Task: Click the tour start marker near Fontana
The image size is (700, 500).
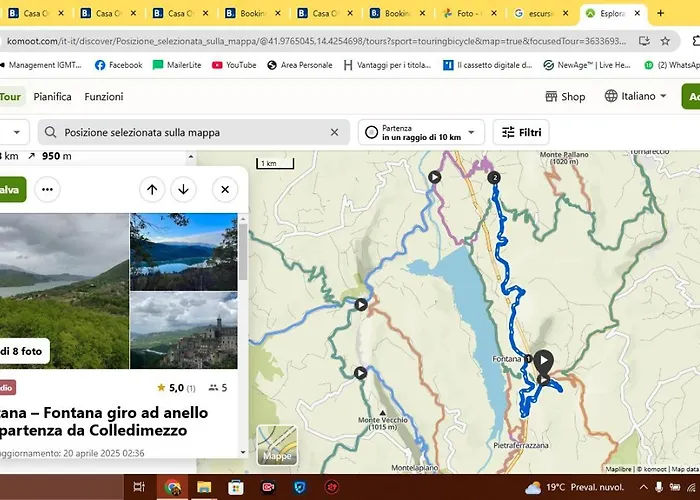Action: pos(543,360)
